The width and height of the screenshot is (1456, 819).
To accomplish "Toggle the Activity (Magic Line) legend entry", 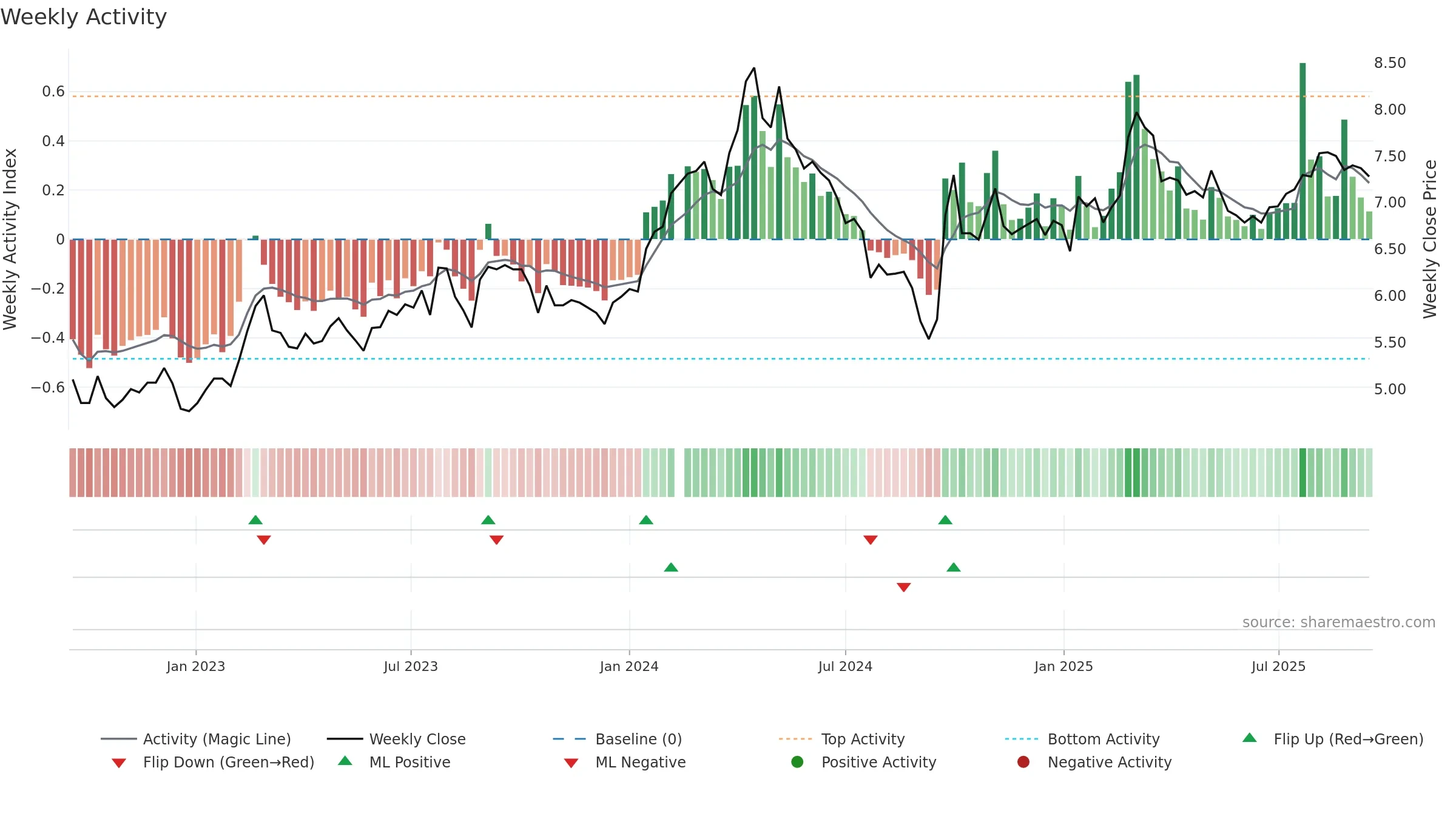I will (196, 739).
